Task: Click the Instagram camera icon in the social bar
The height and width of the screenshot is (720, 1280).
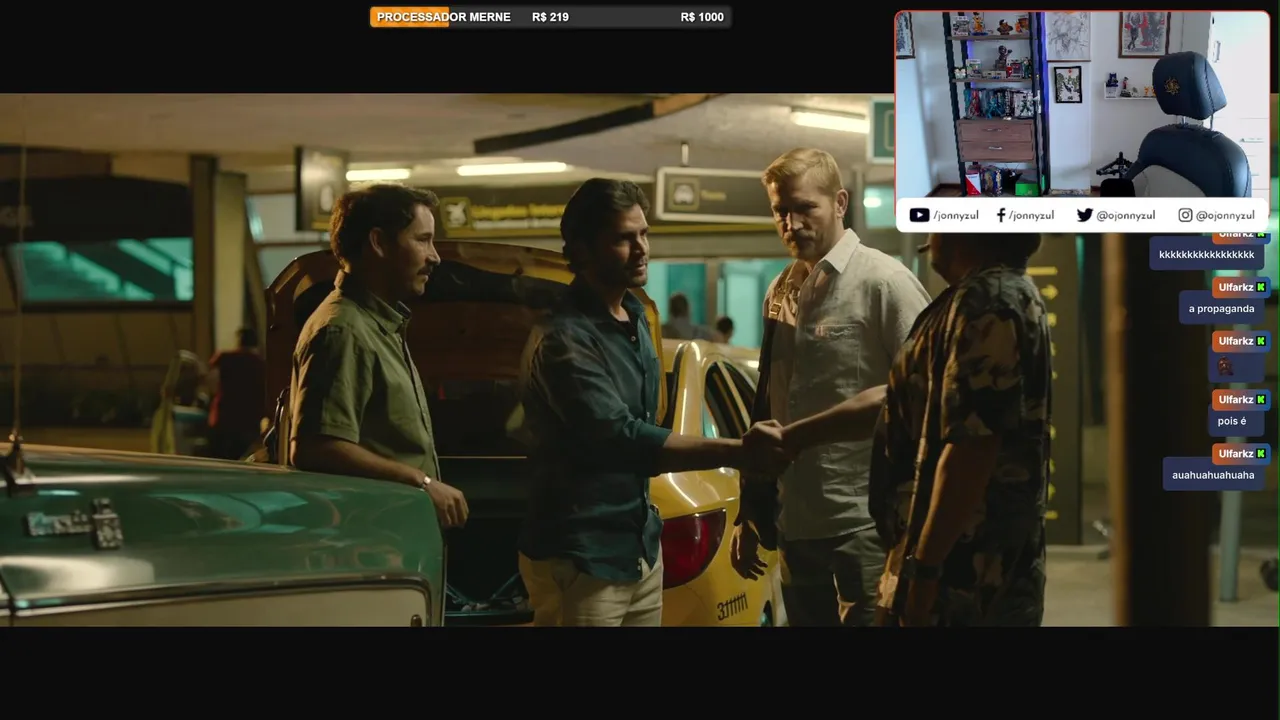Action: [1185, 215]
